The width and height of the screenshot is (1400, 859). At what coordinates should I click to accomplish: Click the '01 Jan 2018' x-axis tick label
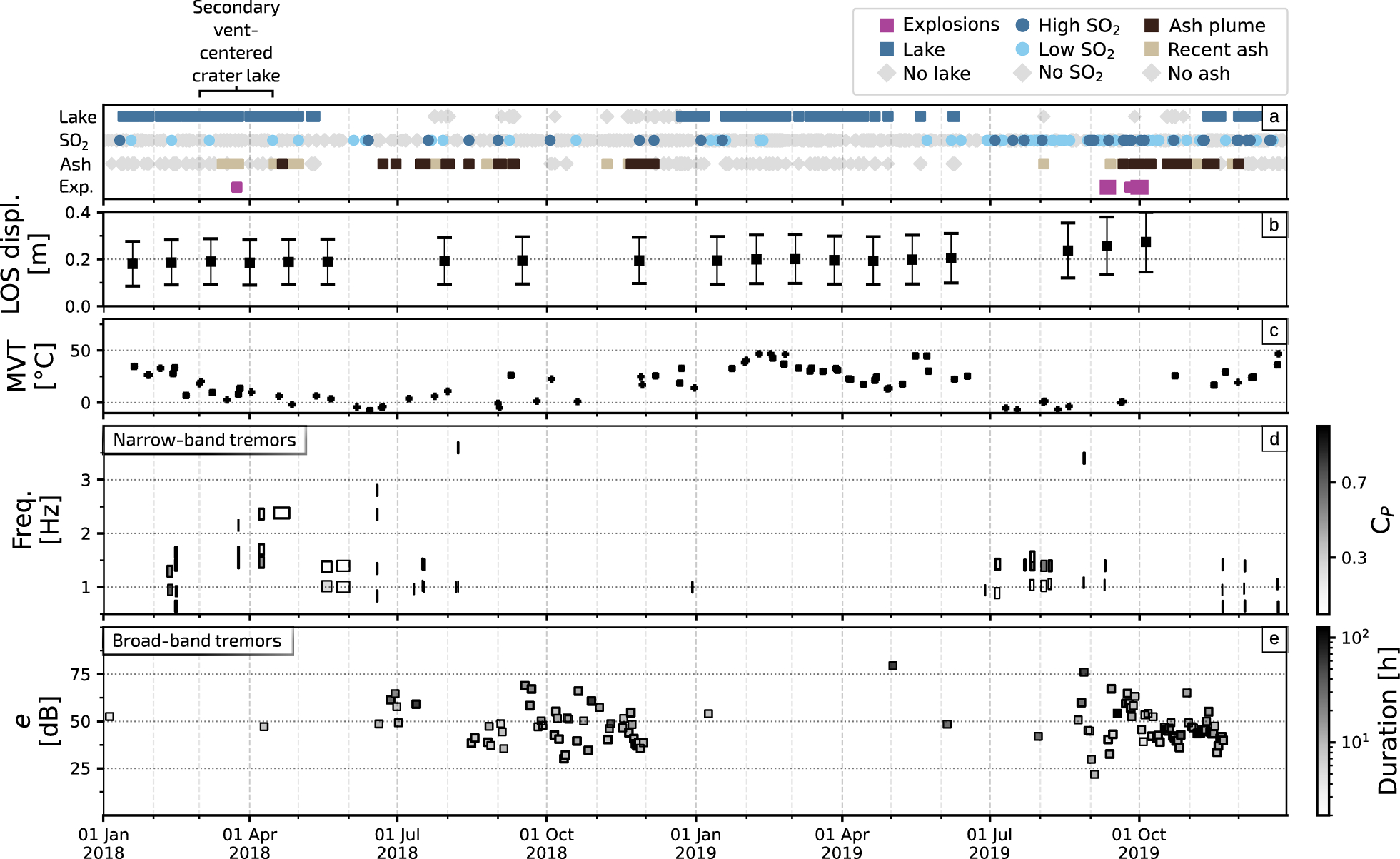click(x=104, y=843)
